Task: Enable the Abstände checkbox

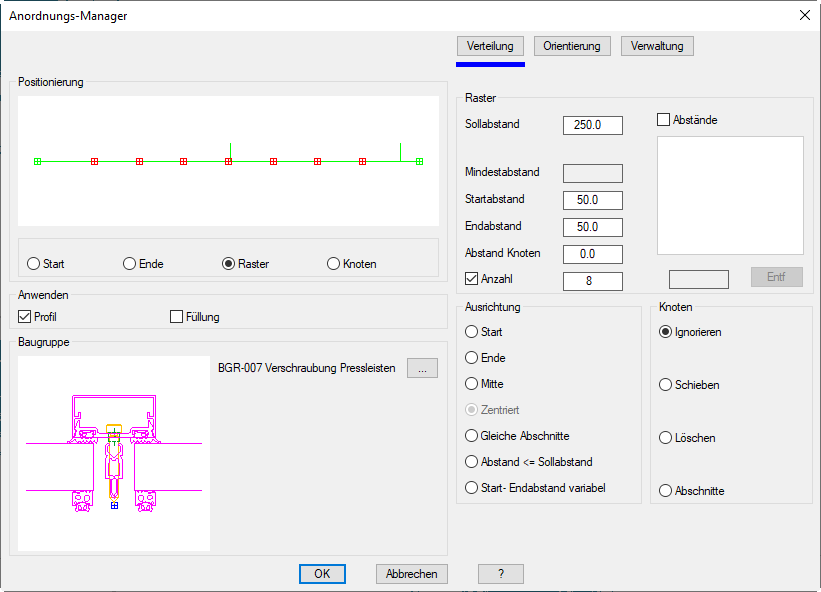Action: pyautogui.click(x=664, y=120)
